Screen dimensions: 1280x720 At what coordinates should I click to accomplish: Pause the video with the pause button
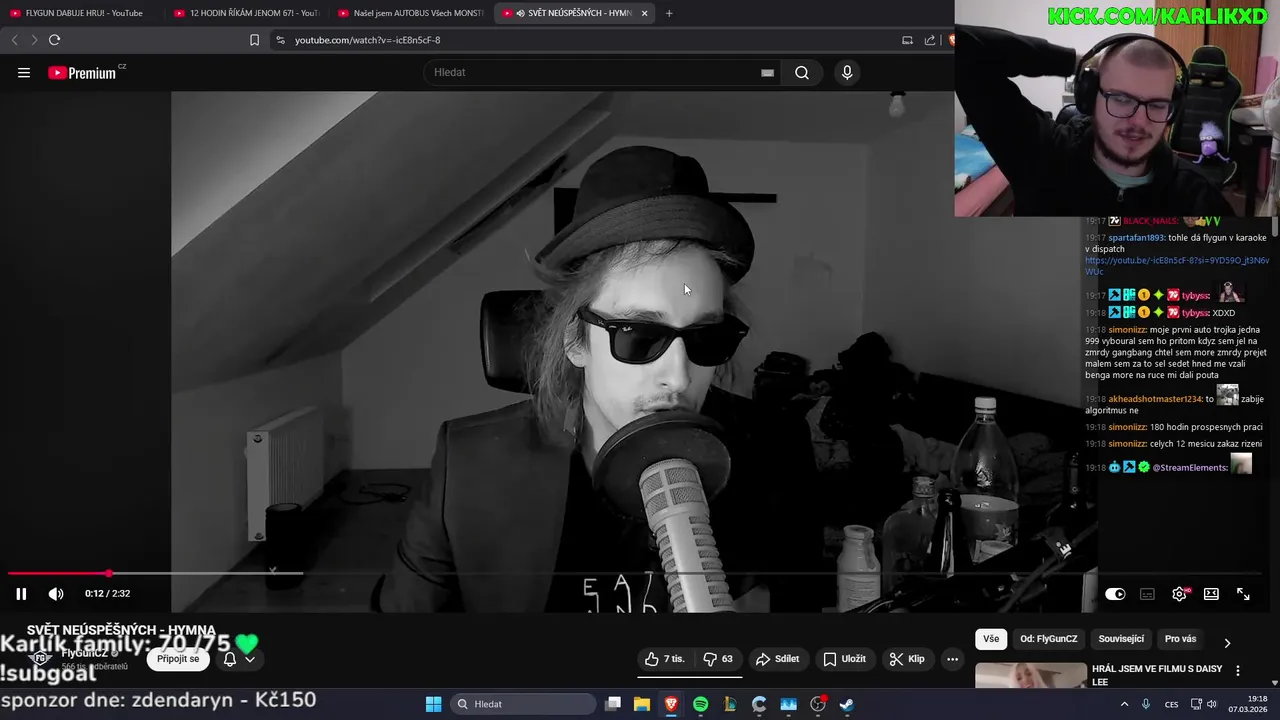point(21,594)
